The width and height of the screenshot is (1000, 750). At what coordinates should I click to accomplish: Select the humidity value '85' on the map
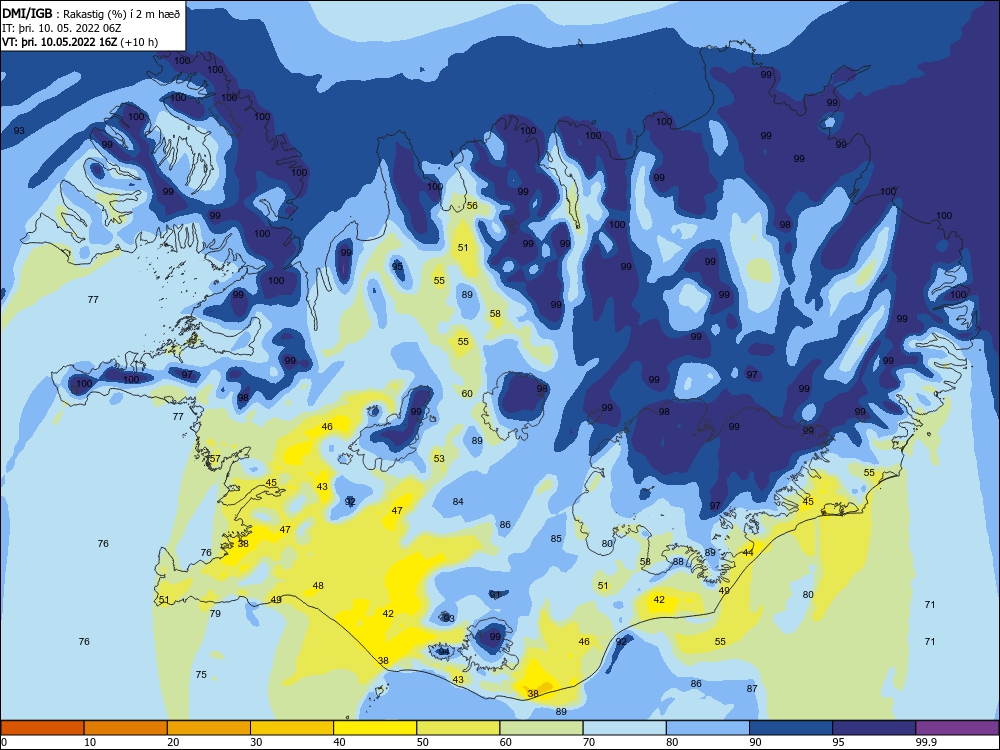(x=556, y=538)
